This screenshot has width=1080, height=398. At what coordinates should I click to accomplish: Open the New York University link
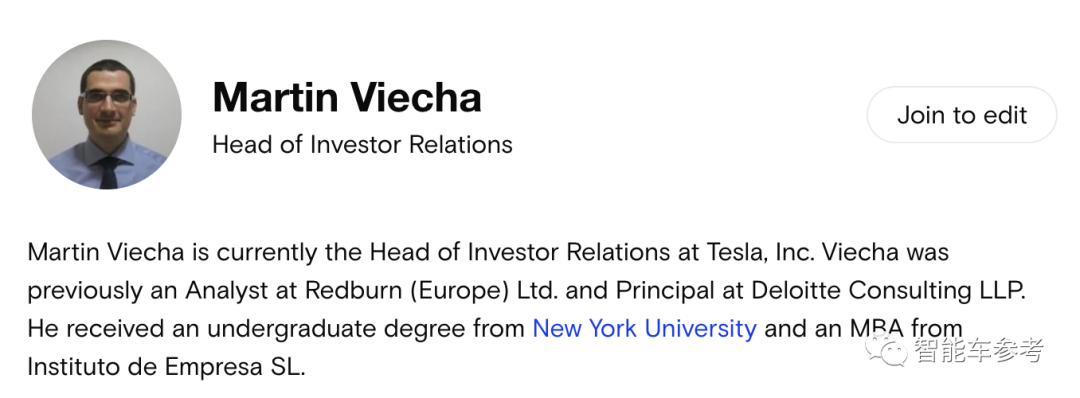pyautogui.click(x=645, y=328)
